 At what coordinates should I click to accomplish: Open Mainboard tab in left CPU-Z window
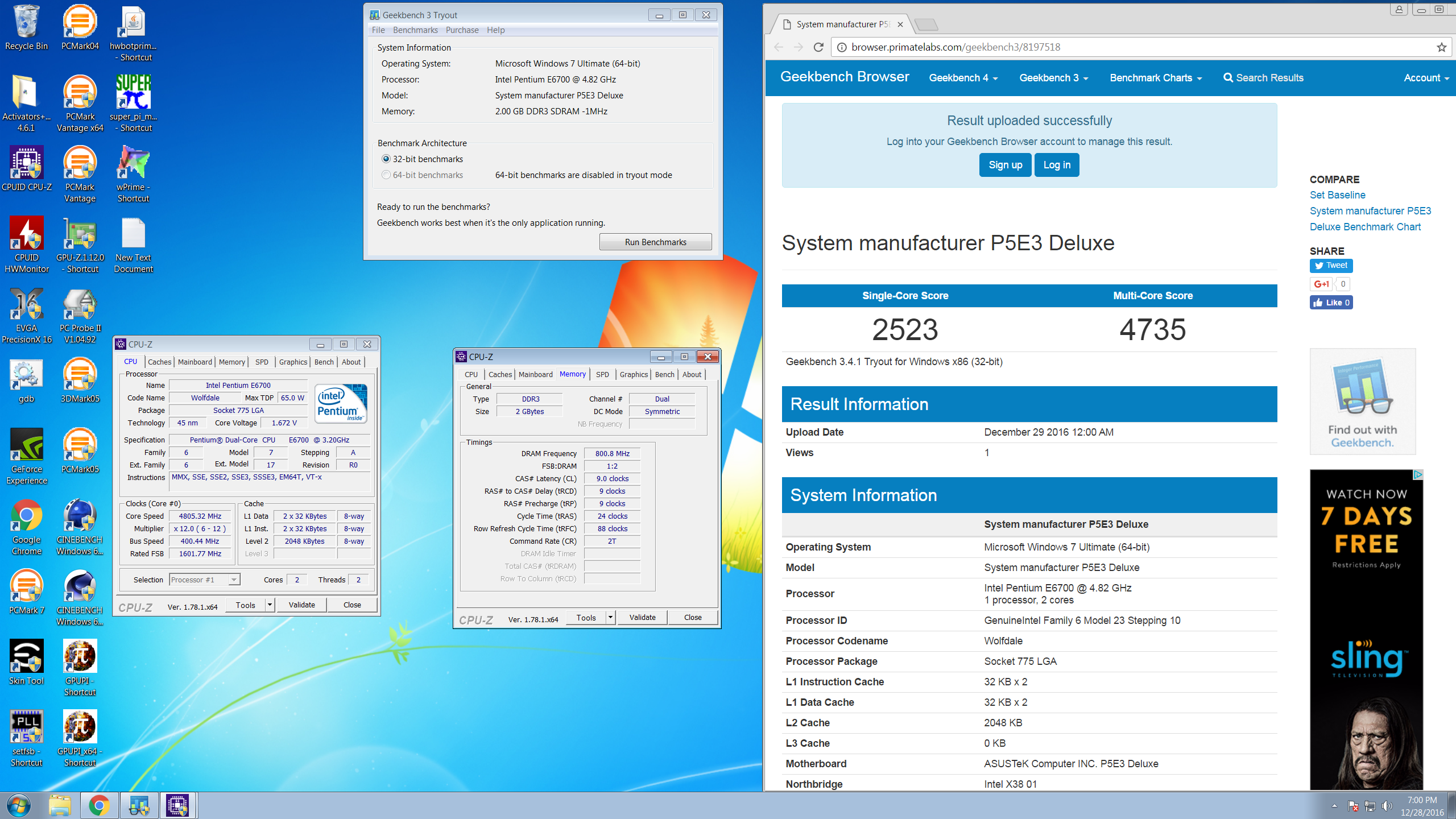point(195,362)
